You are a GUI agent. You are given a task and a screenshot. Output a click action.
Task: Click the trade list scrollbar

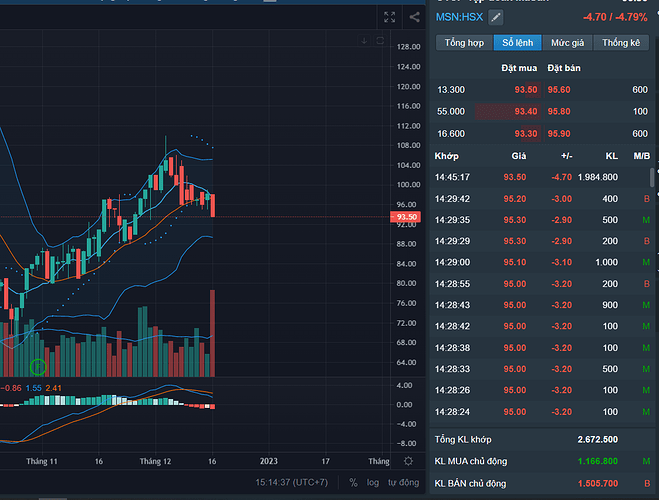pyautogui.click(x=653, y=177)
